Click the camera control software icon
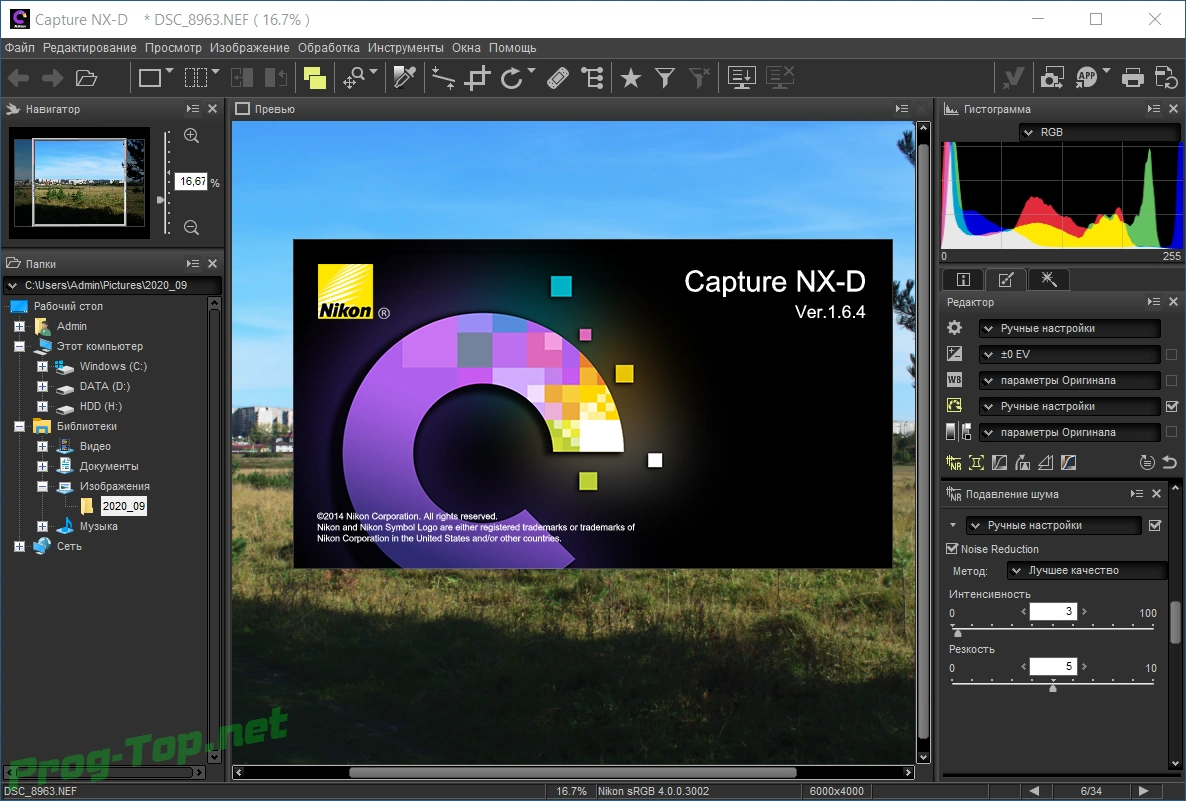Image resolution: width=1186 pixels, height=801 pixels. coord(1051,78)
